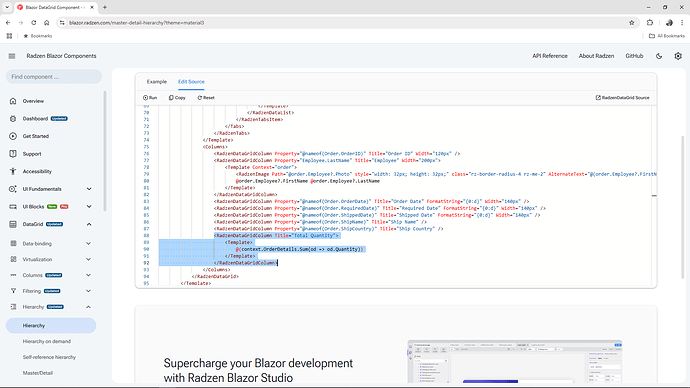The image size is (690, 388).
Task: Copy the source code
Action: [177, 98]
